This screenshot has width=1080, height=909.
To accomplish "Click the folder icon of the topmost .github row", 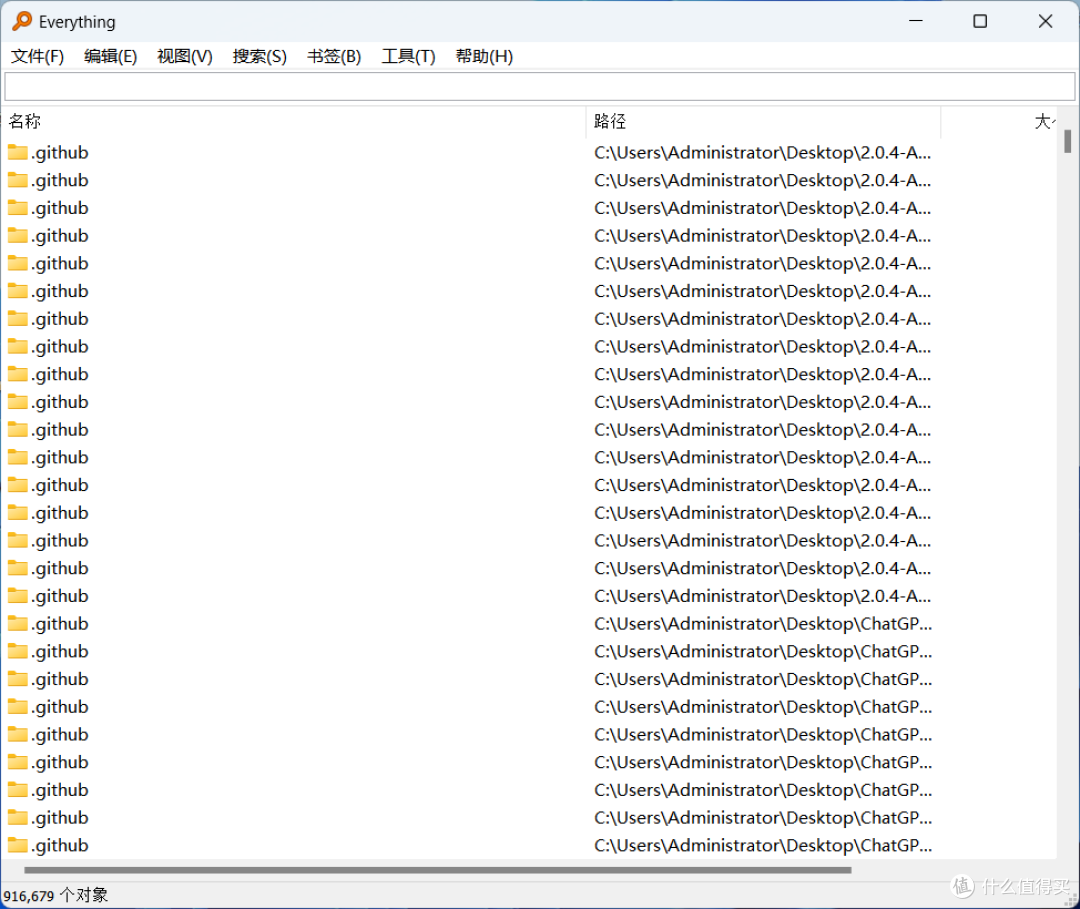I will click(18, 152).
